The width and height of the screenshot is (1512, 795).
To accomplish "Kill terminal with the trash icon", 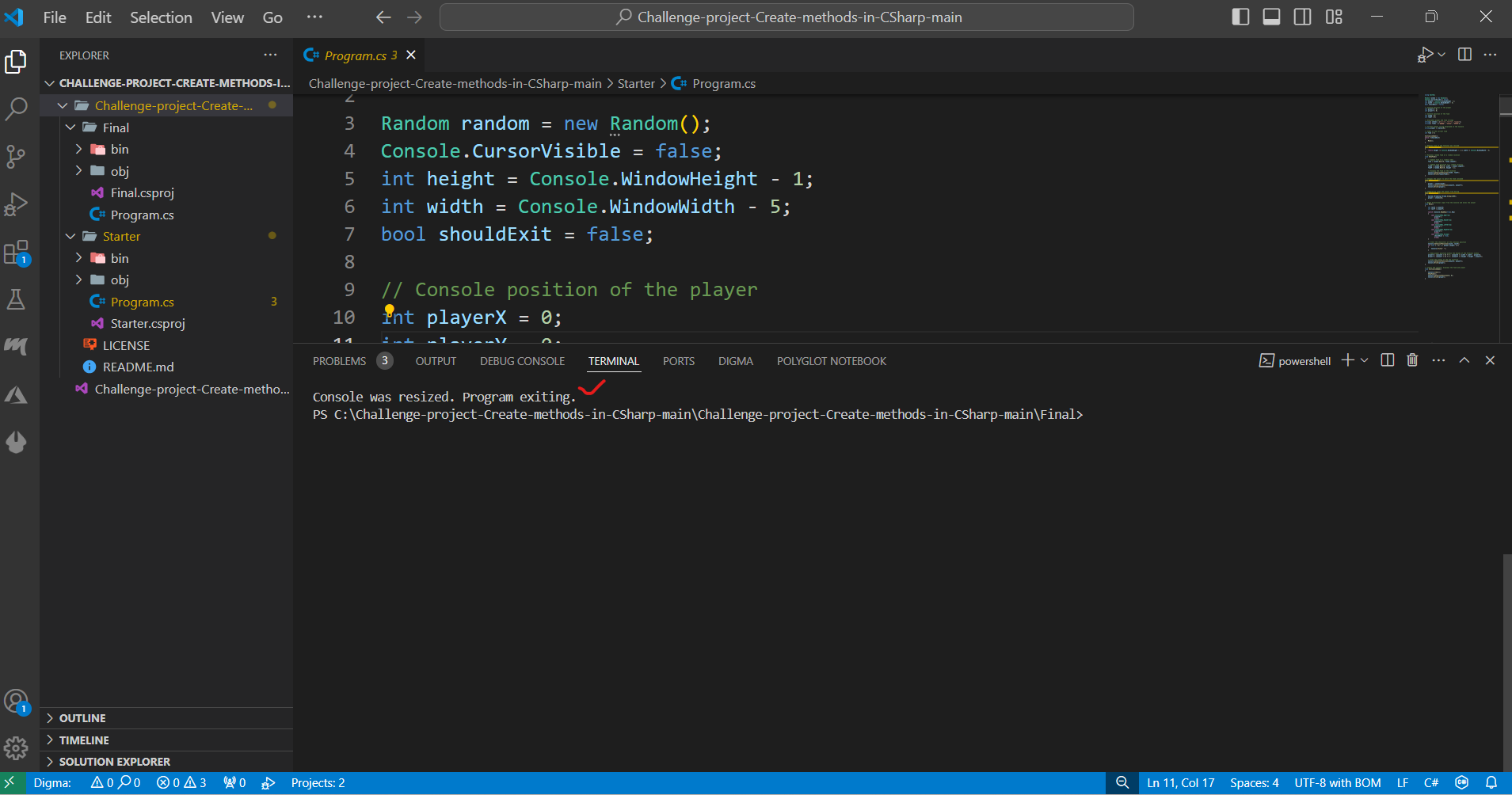I will pos(1412,360).
